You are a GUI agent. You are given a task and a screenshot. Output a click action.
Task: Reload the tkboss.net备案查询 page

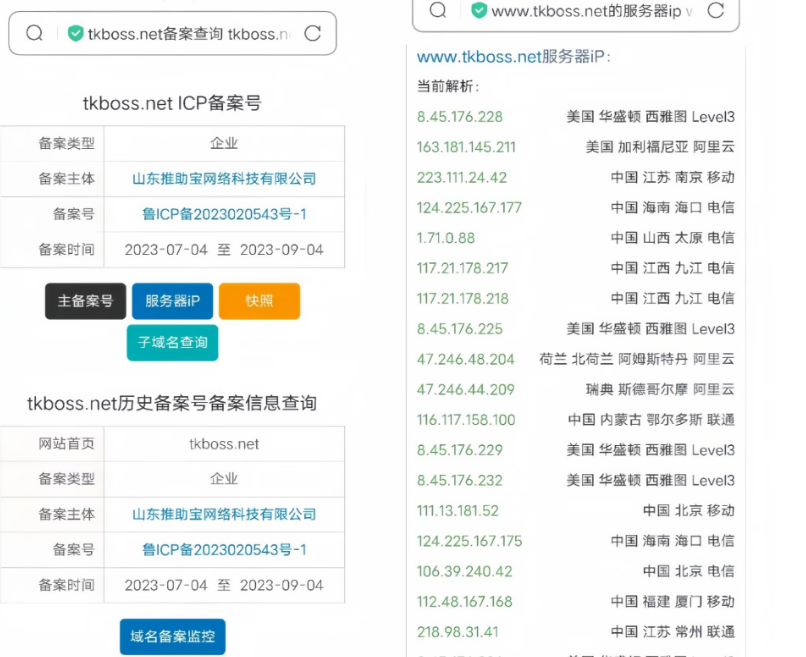313,33
